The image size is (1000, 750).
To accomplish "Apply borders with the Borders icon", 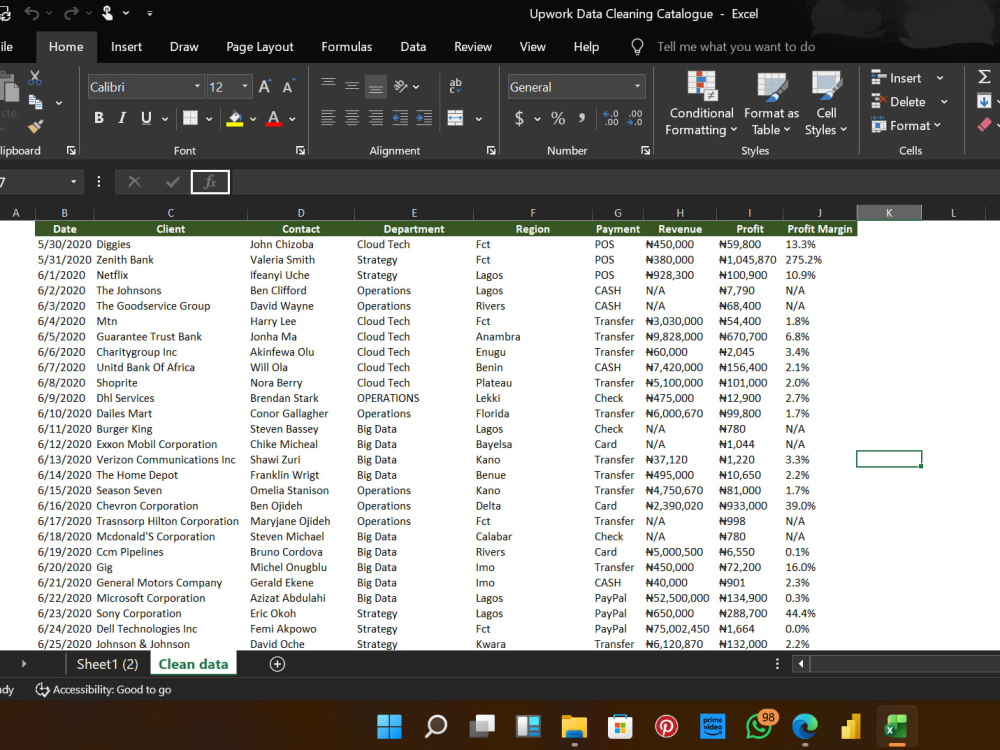I will [190, 118].
